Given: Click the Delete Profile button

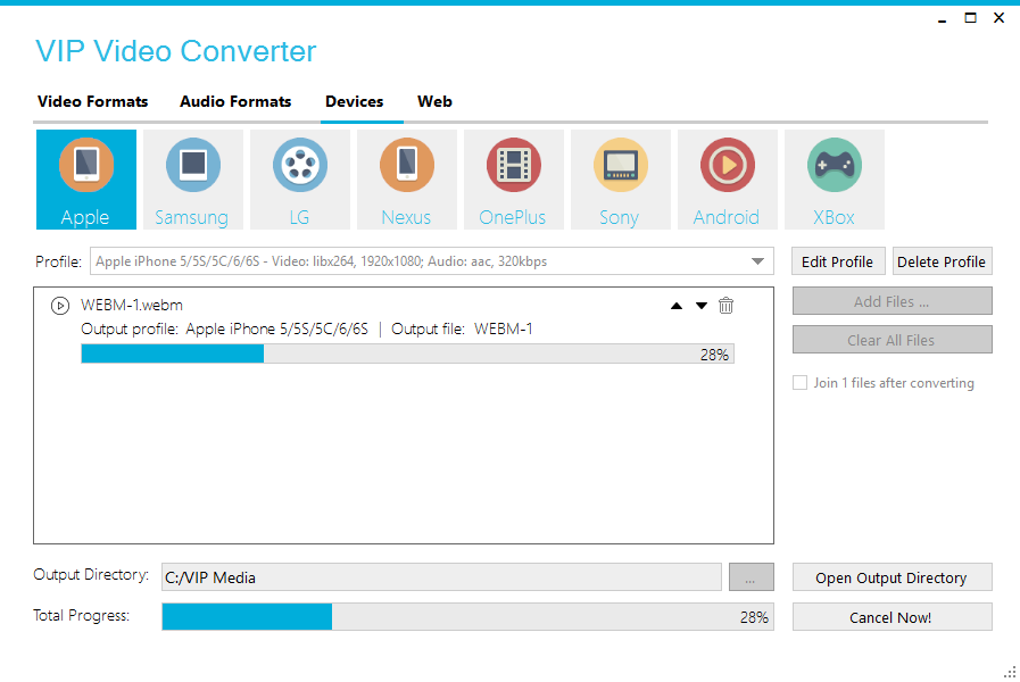Looking at the screenshot, I should click(x=942, y=262).
